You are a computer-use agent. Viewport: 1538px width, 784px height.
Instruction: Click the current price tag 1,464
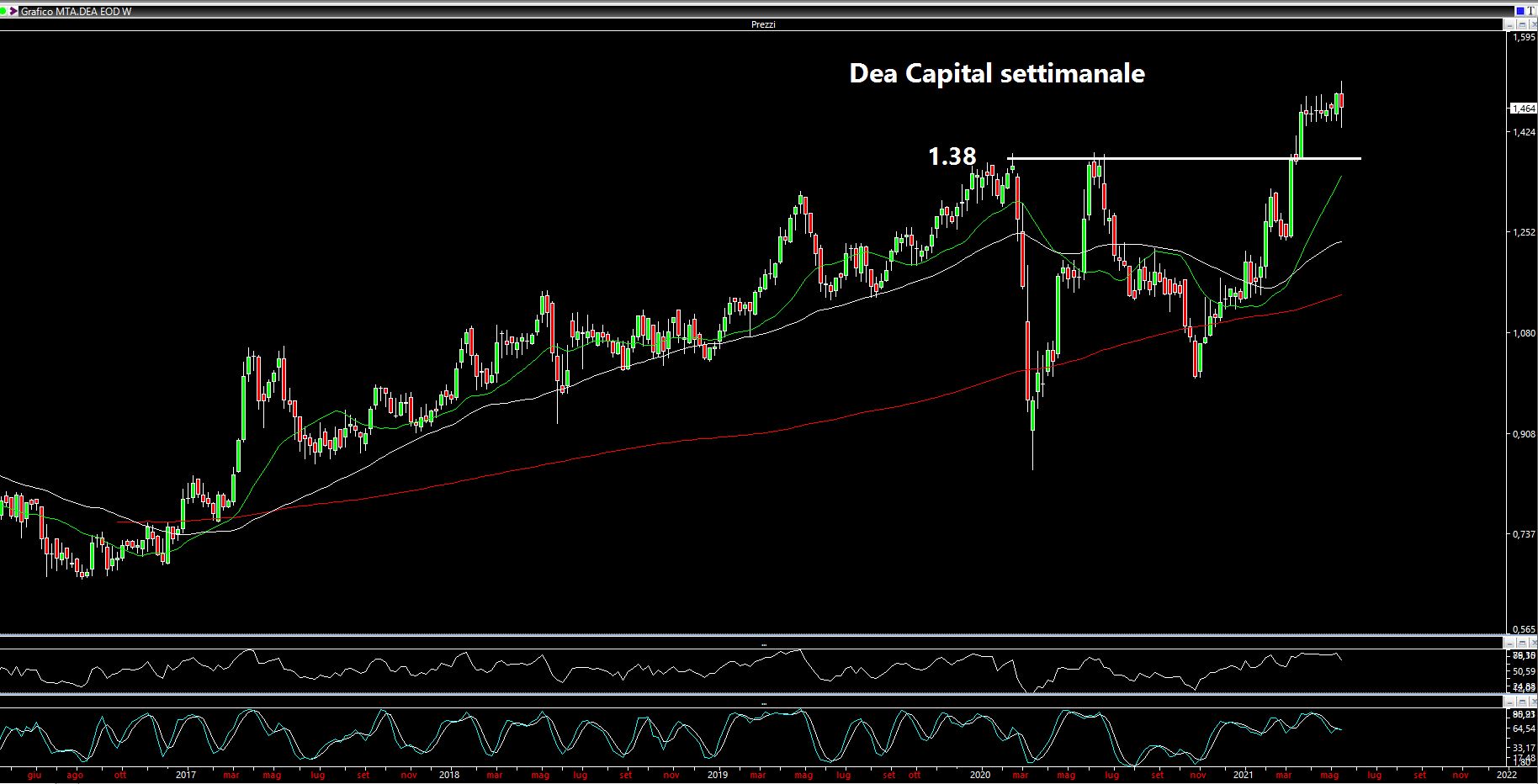(x=1524, y=109)
